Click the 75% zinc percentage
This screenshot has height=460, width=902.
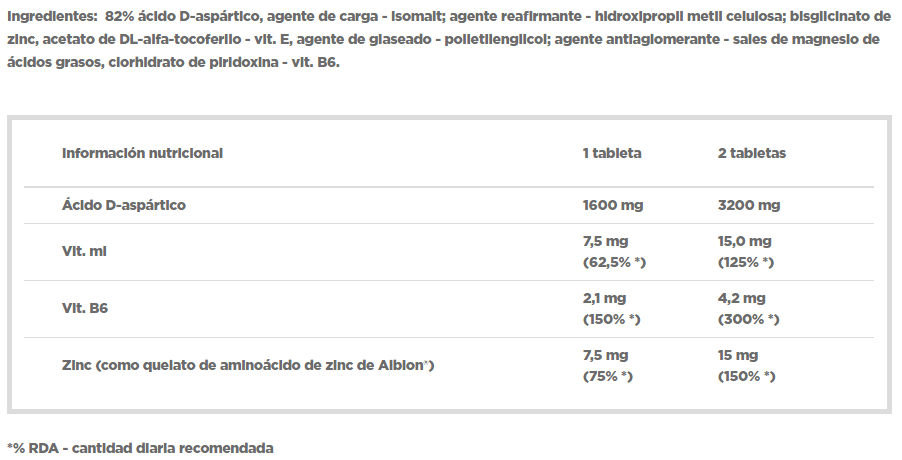tap(607, 376)
